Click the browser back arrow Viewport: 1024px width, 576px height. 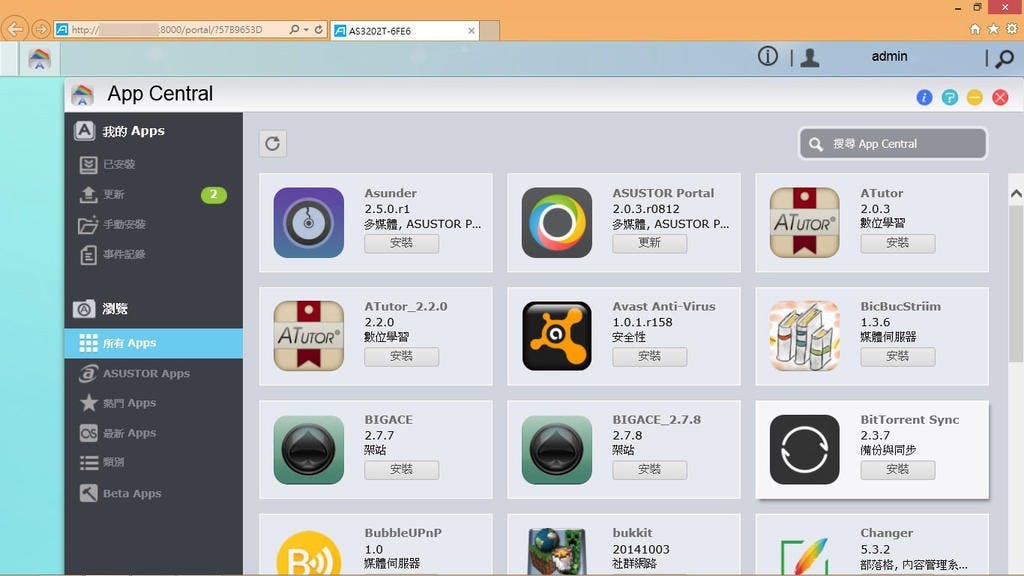[x=15, y=29]
